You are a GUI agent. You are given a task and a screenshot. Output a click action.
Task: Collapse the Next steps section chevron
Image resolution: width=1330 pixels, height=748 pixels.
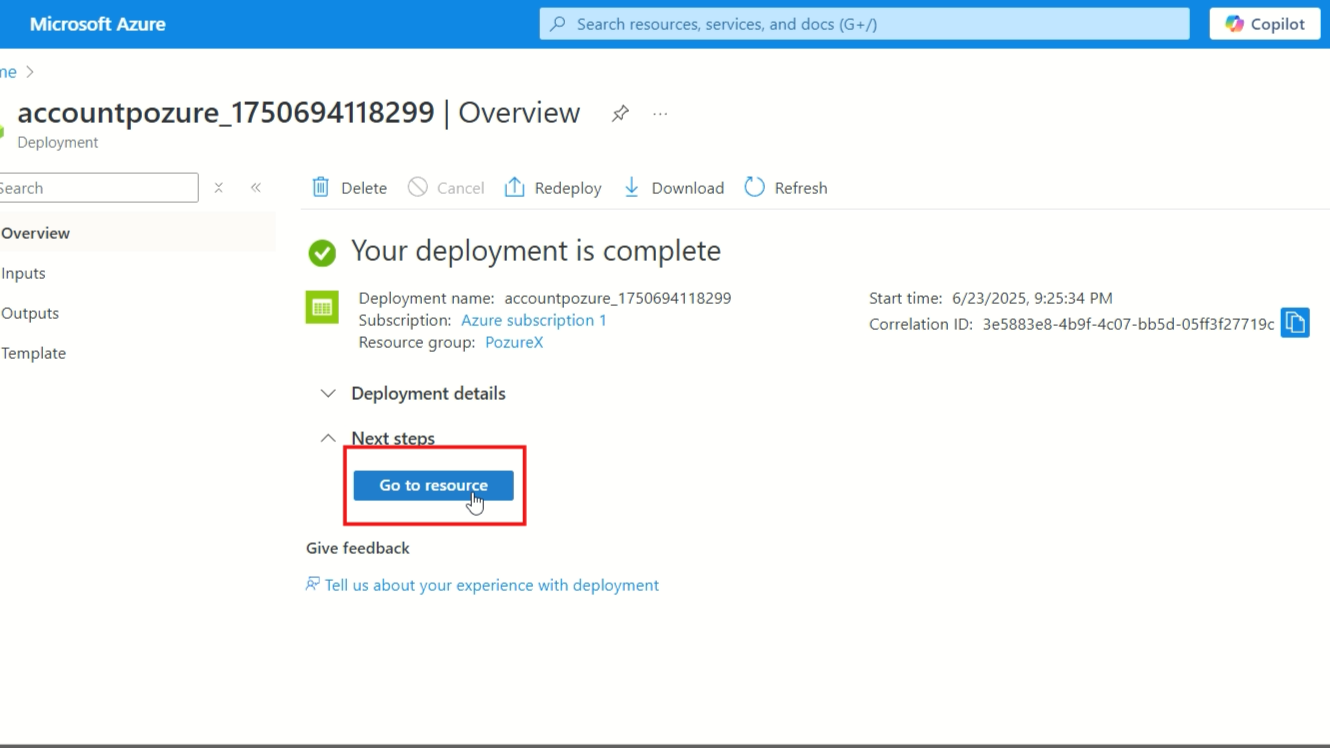pyautogui.click(x=328, y=438)
